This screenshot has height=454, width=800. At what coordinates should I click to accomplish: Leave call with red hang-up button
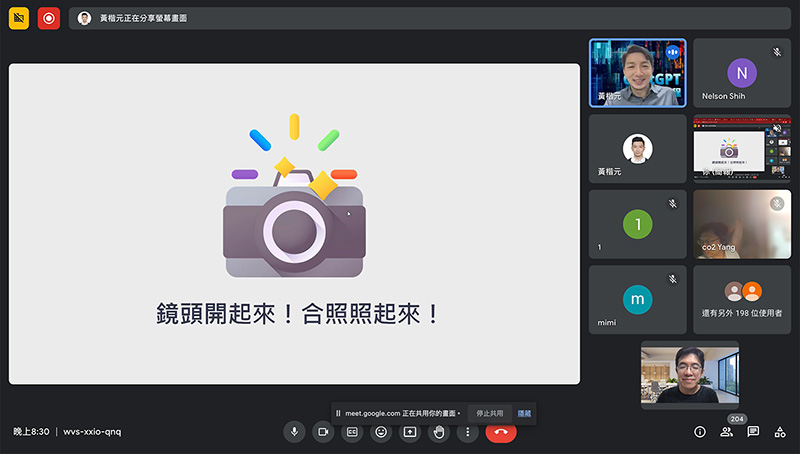point(501,432)
